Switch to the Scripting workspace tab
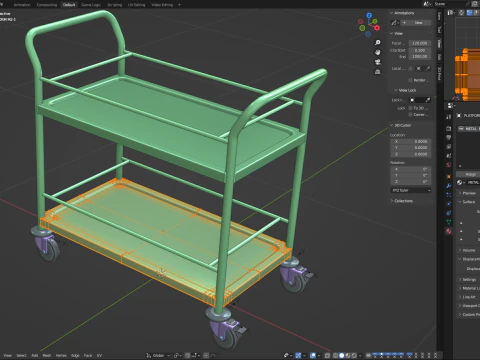Image resolution: width=480 pixels, height=360 pixels. [x=114, y=5]
